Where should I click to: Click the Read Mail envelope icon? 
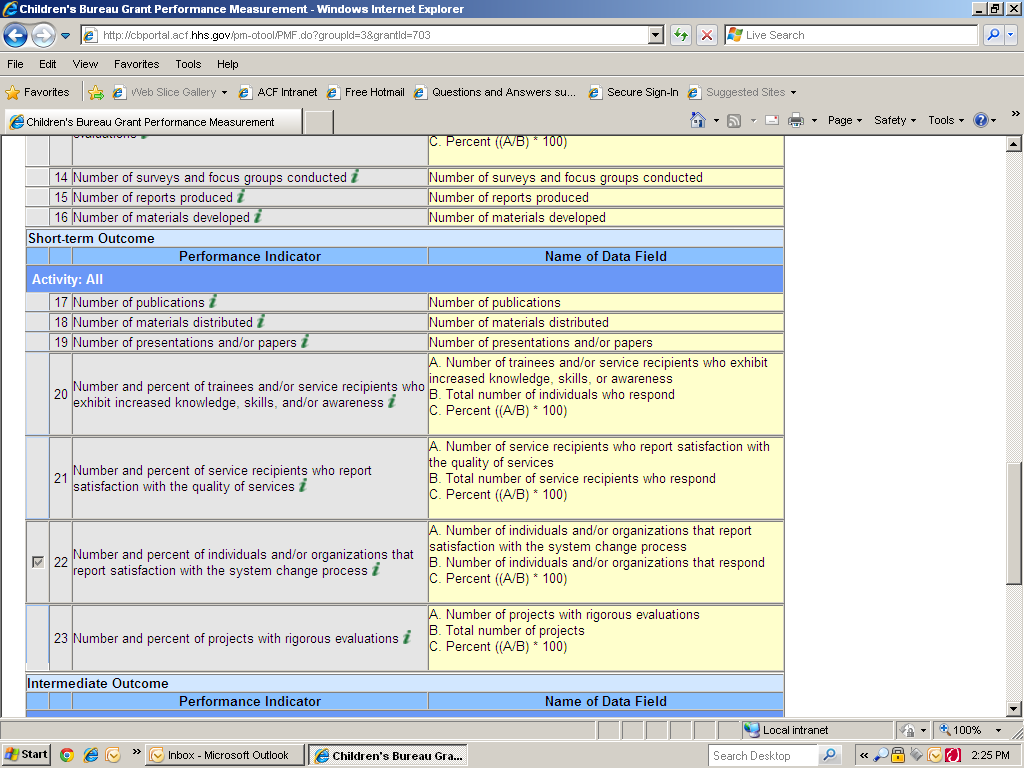tap(772, 120)
